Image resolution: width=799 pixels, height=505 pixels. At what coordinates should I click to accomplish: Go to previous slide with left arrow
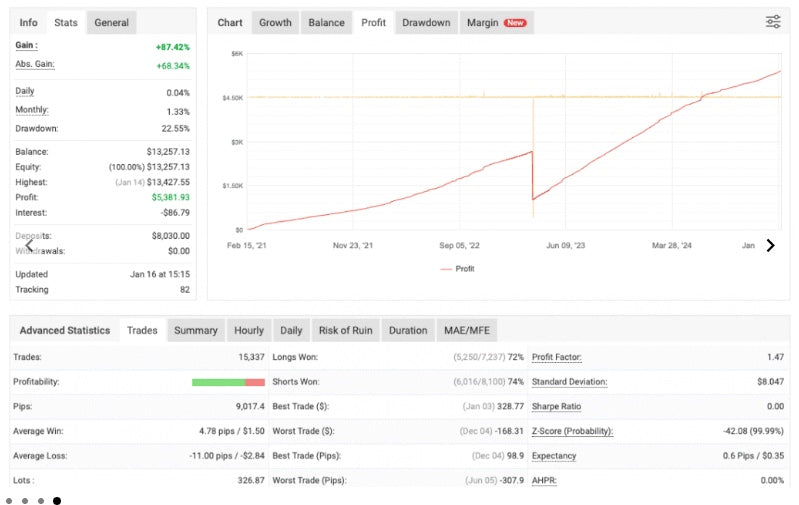[30, 245]
